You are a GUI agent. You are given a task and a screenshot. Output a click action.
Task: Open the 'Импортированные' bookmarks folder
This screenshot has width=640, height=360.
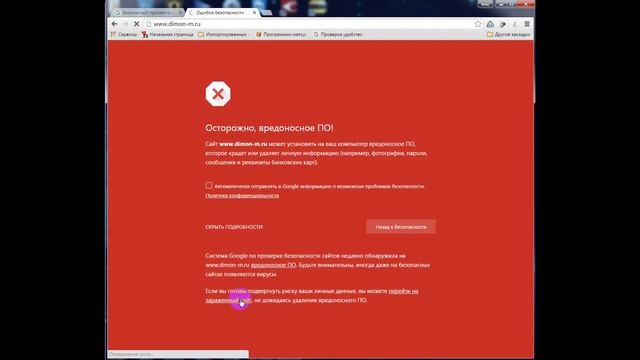click(222, 35)
